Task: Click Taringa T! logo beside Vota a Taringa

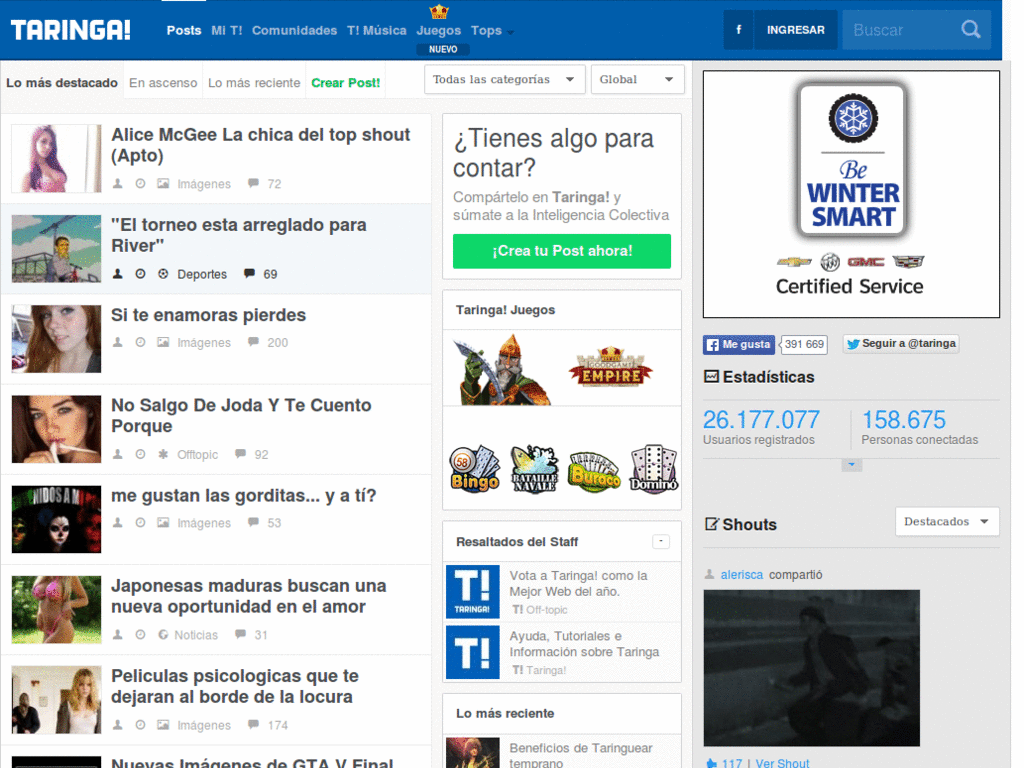Action: click(473, 591)
